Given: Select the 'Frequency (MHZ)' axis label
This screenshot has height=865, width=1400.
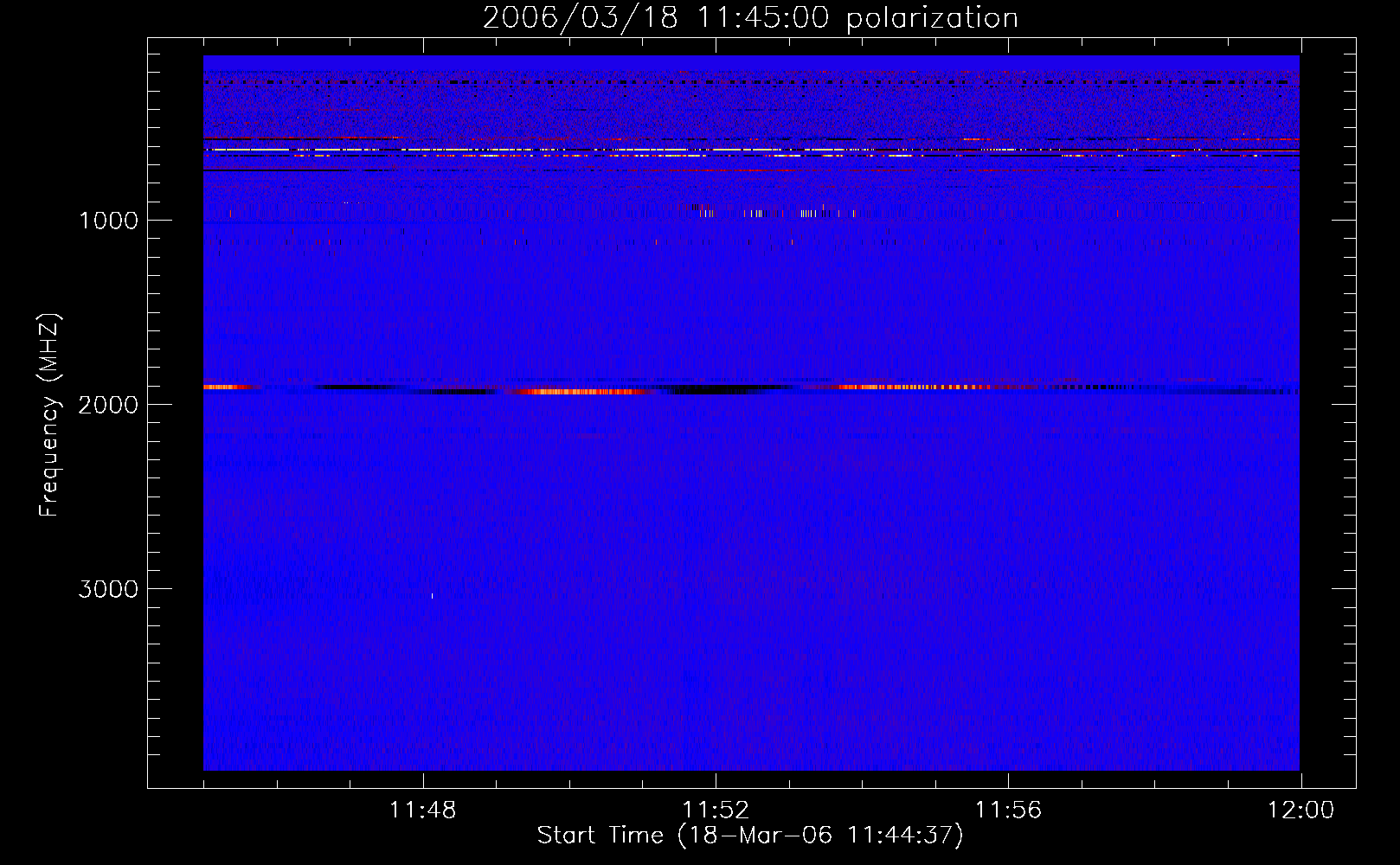Looking at the screenshot, I should point(49,414).
